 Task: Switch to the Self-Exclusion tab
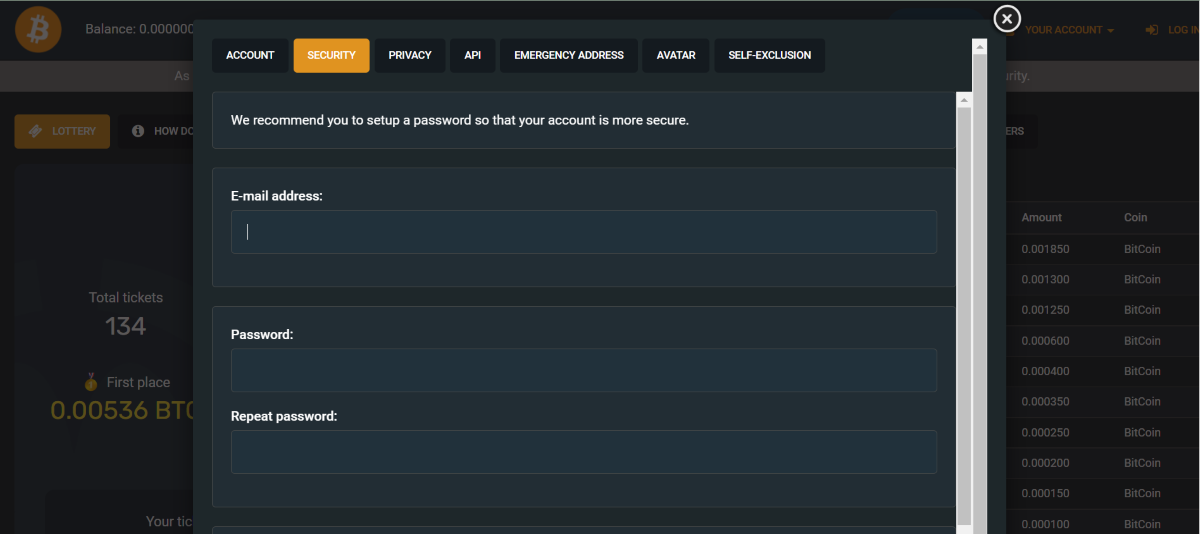[770, 56]
